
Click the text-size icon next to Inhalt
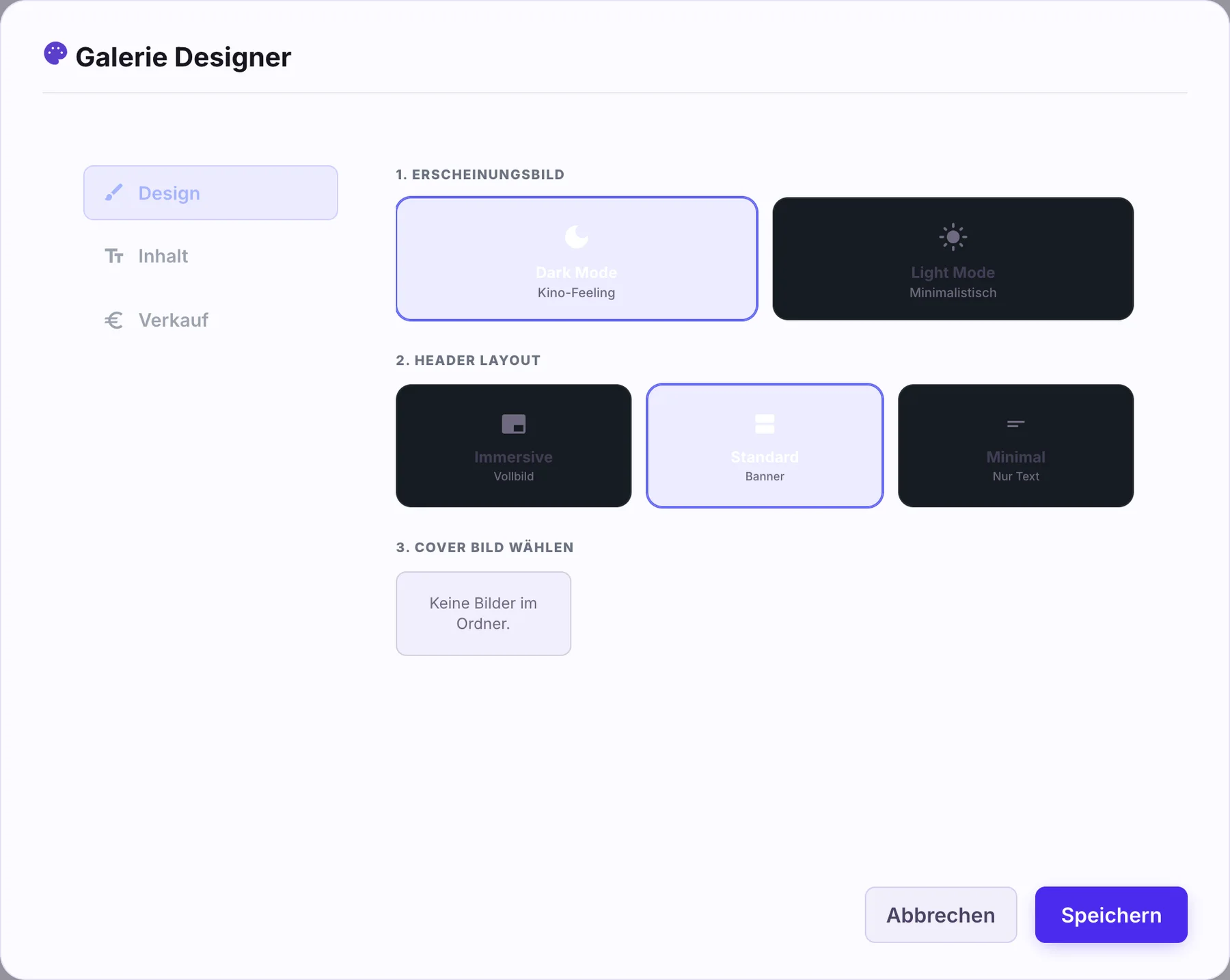tap(113, 256)
